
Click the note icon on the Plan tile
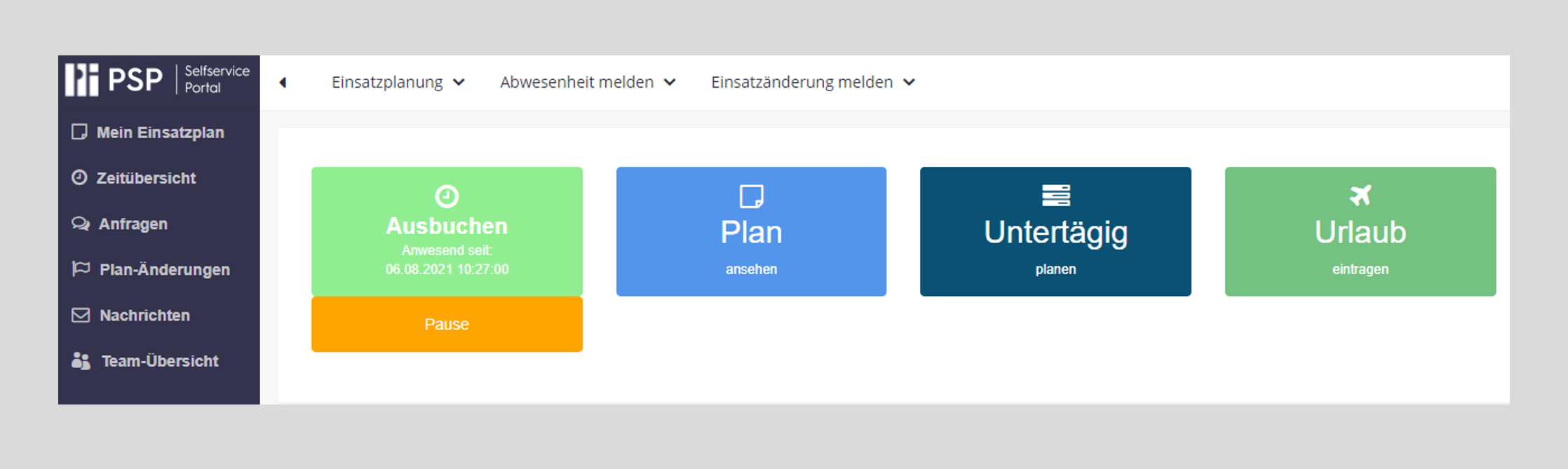[x=751, y=196]
